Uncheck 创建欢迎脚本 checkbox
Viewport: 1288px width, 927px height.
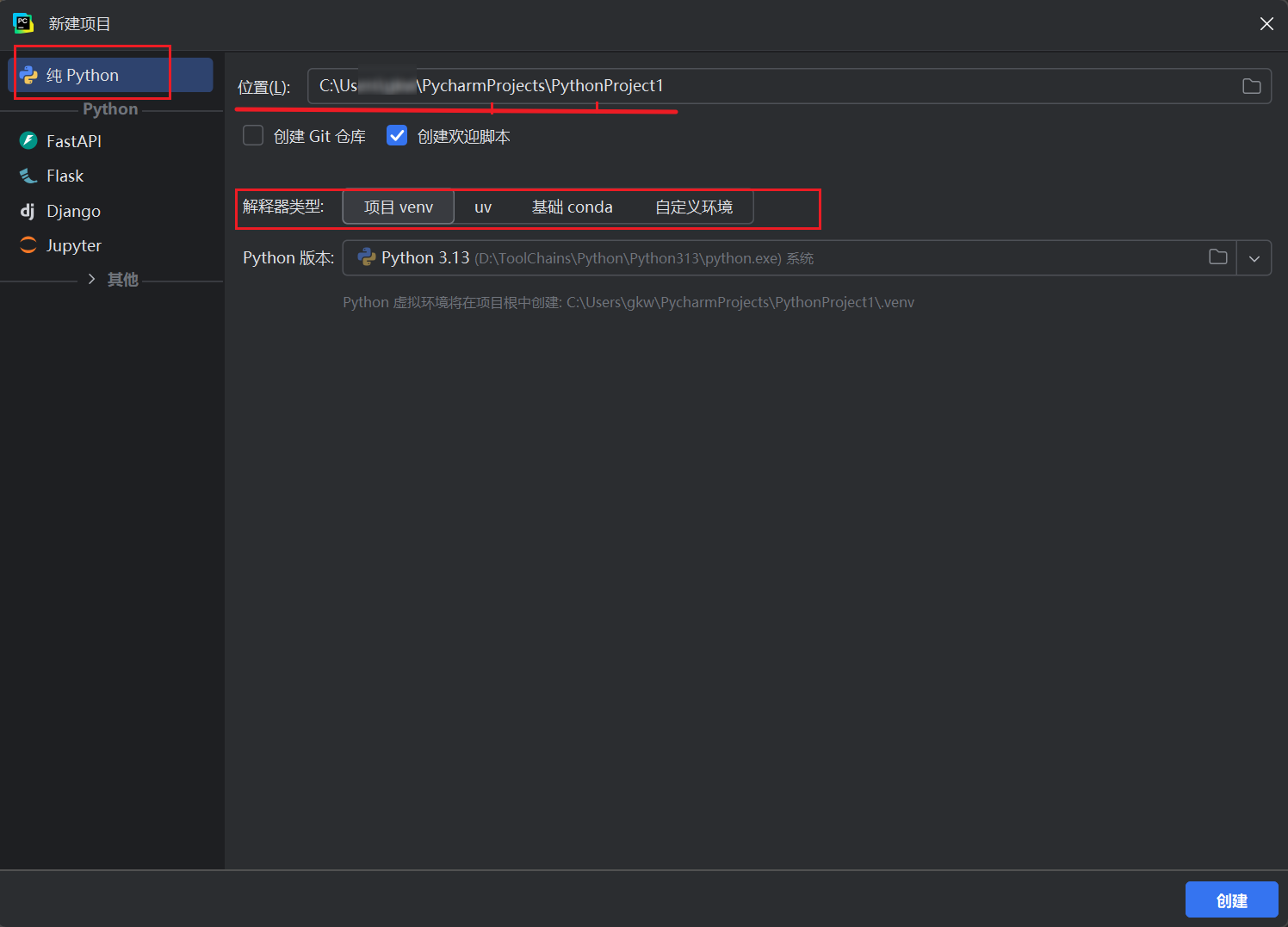[397, 136]
